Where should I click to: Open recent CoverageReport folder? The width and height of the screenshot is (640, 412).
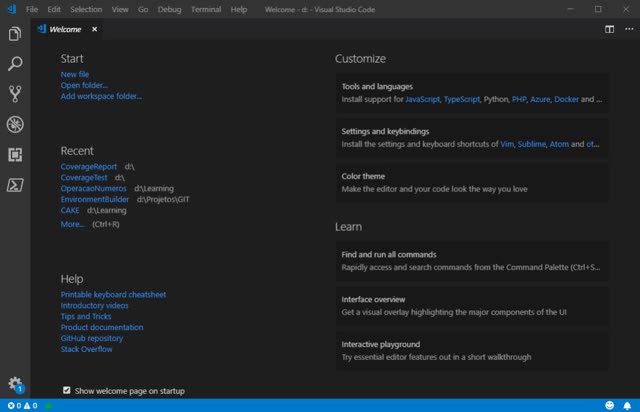(89, 167)
